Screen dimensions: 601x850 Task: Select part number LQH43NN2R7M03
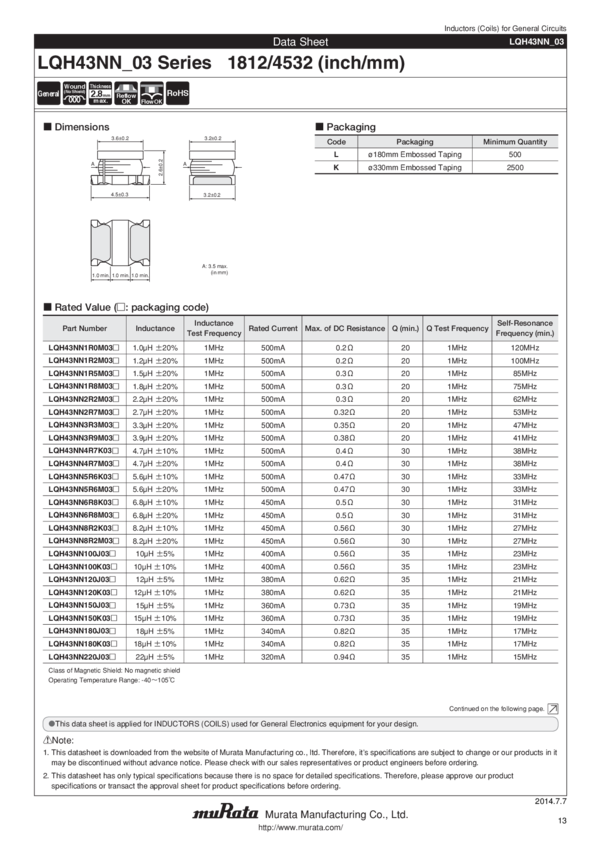coord(83,412)
